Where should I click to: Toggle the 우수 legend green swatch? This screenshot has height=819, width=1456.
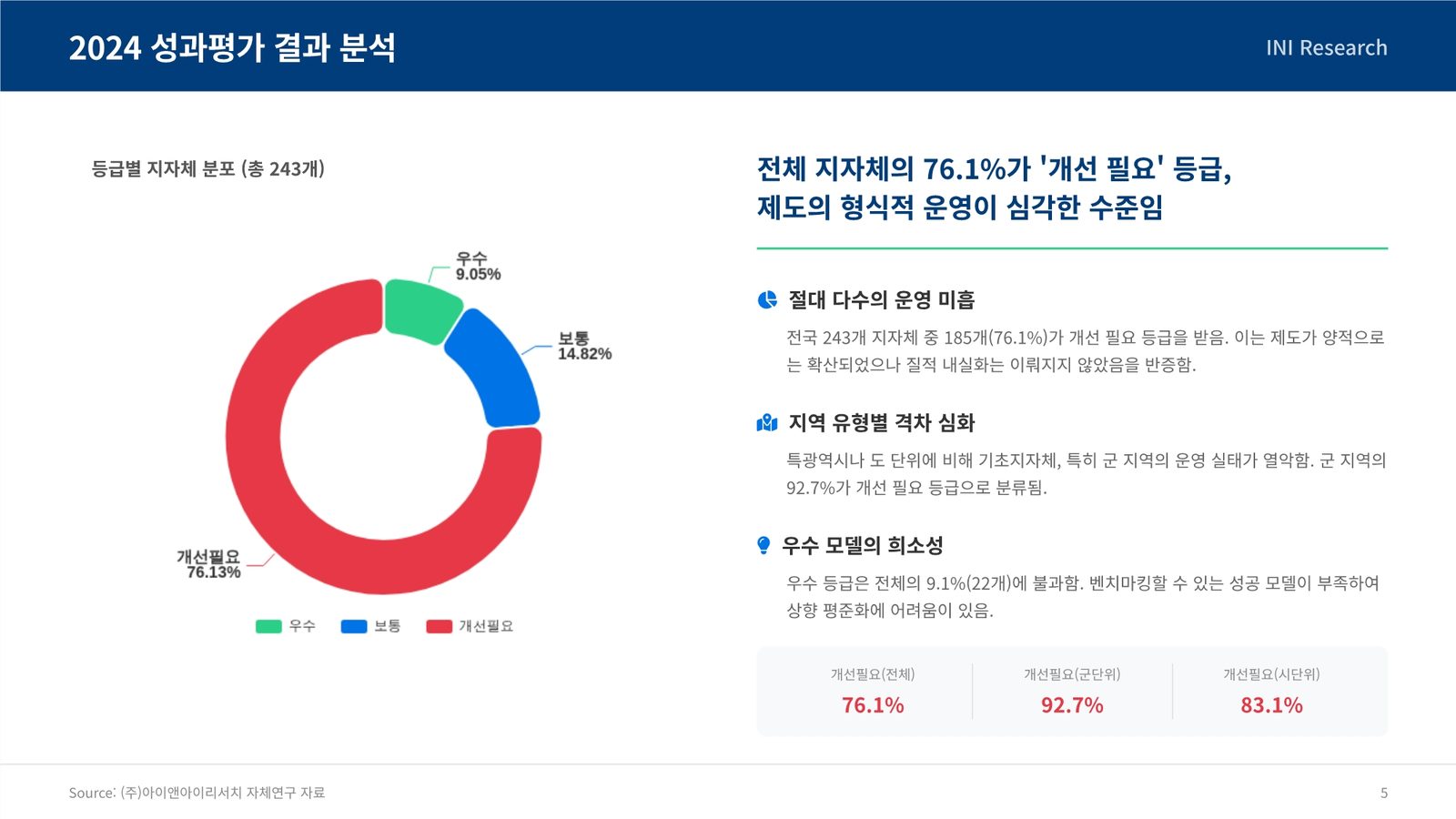[268, 626]
